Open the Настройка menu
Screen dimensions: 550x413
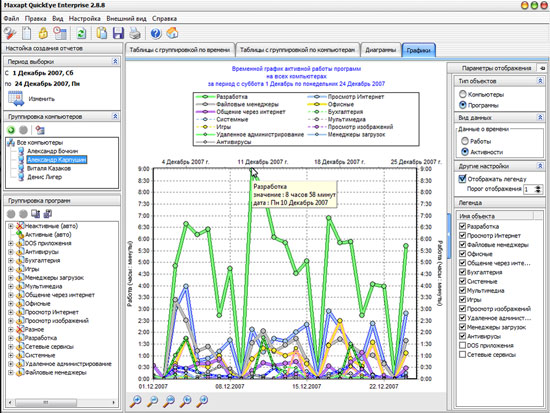(x=85, y=19)
